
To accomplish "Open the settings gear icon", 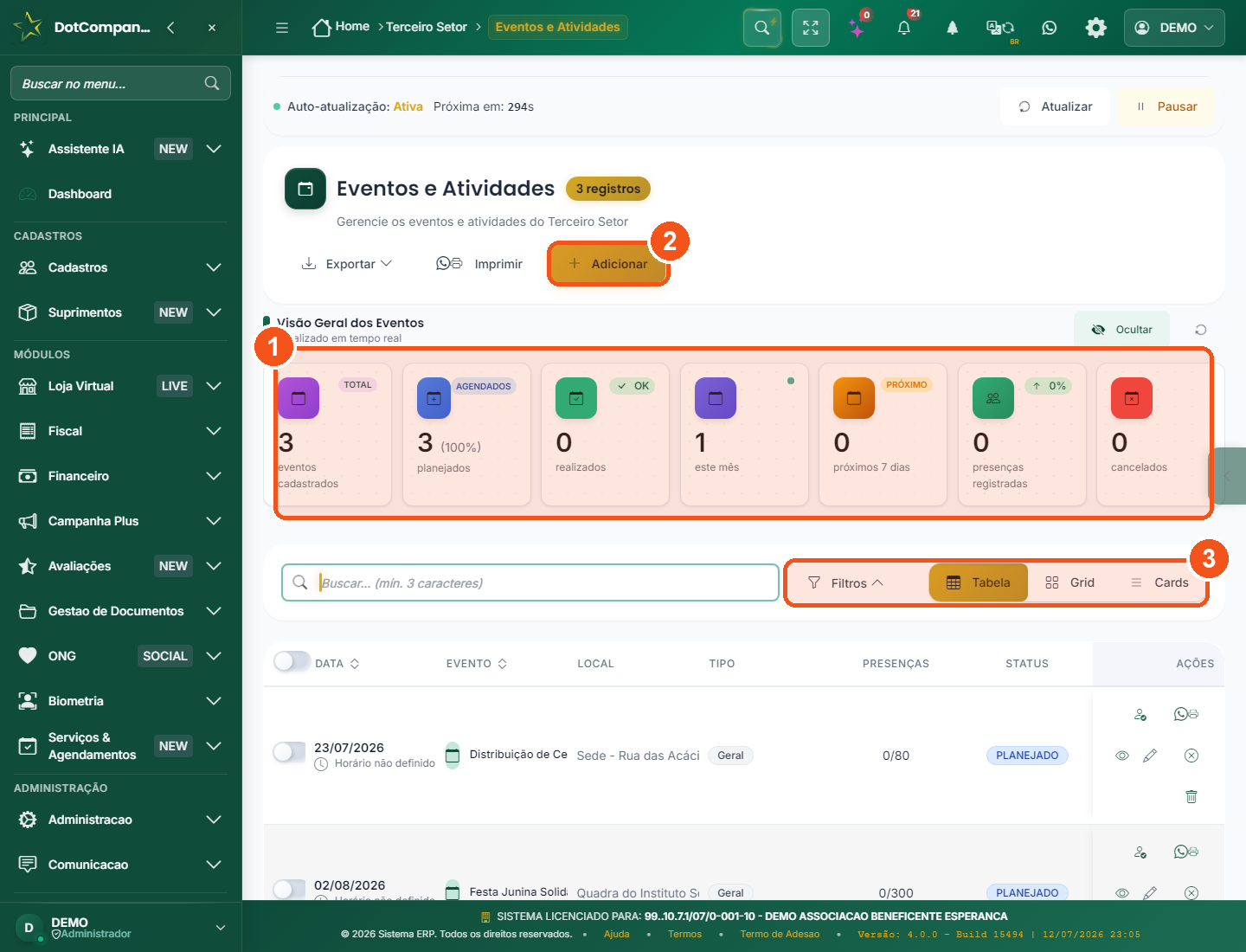I will click(x=1096, y=28).
